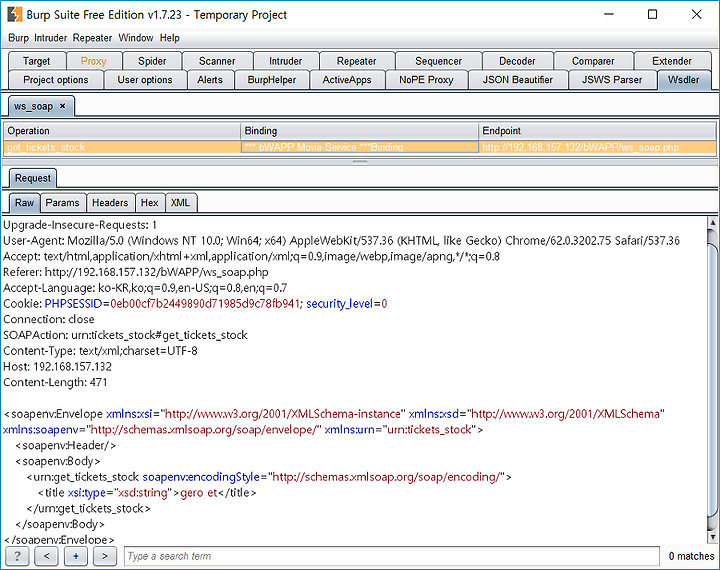Open the JSON Beautifier tab
The width and height of the screenshot is (720, 570).
(x=518, y=80)
